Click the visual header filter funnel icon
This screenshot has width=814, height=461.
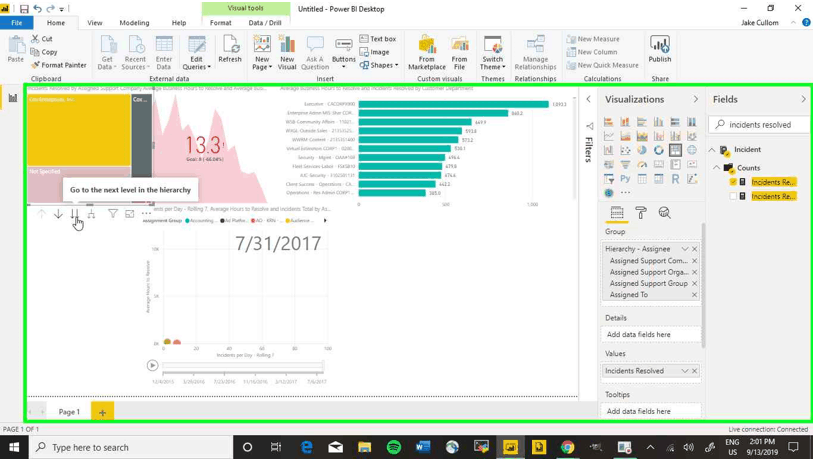(113, 213)
